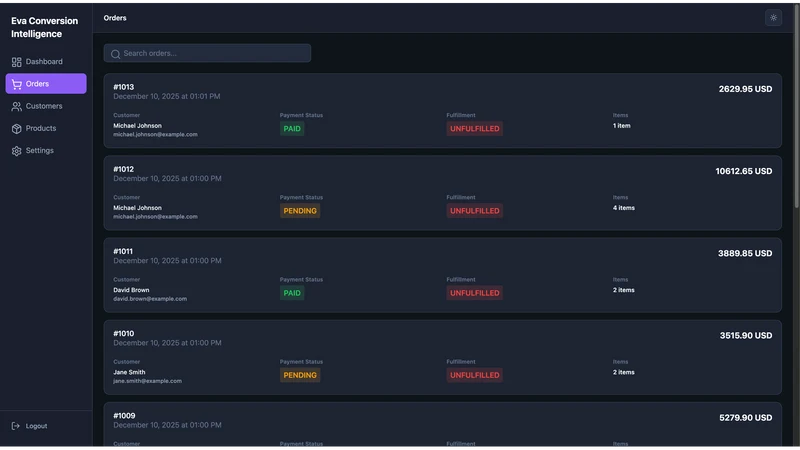Open the Dashboard menu item
The height and width of the screenshot is (450, 800).
tap(46, 62)
